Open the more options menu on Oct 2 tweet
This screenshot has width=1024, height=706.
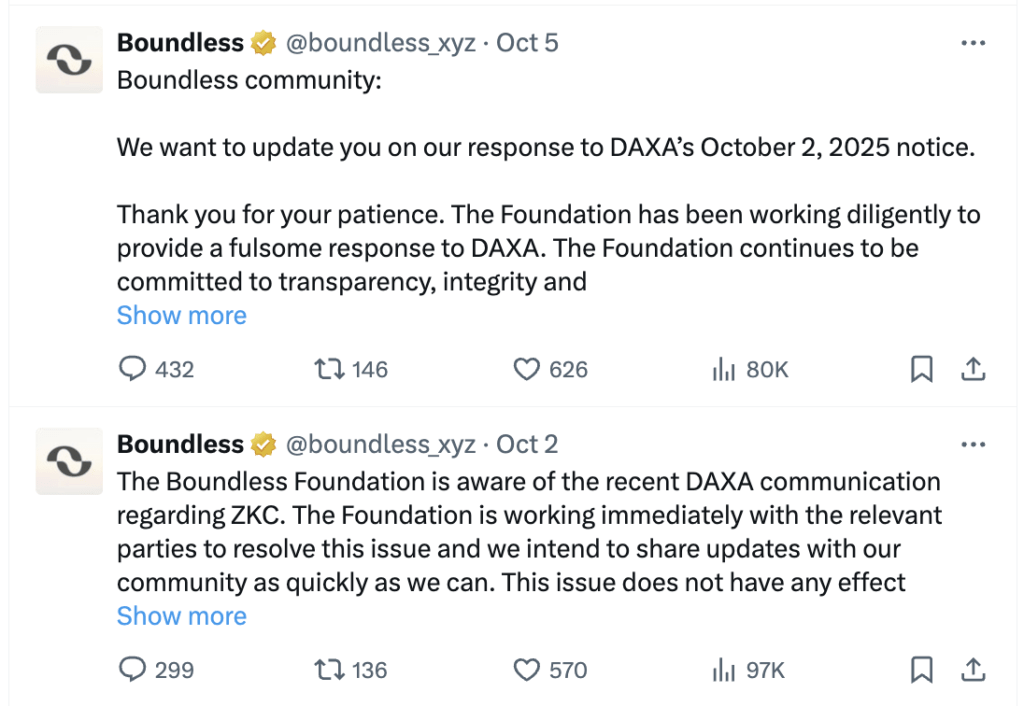(x=972, y=443)
